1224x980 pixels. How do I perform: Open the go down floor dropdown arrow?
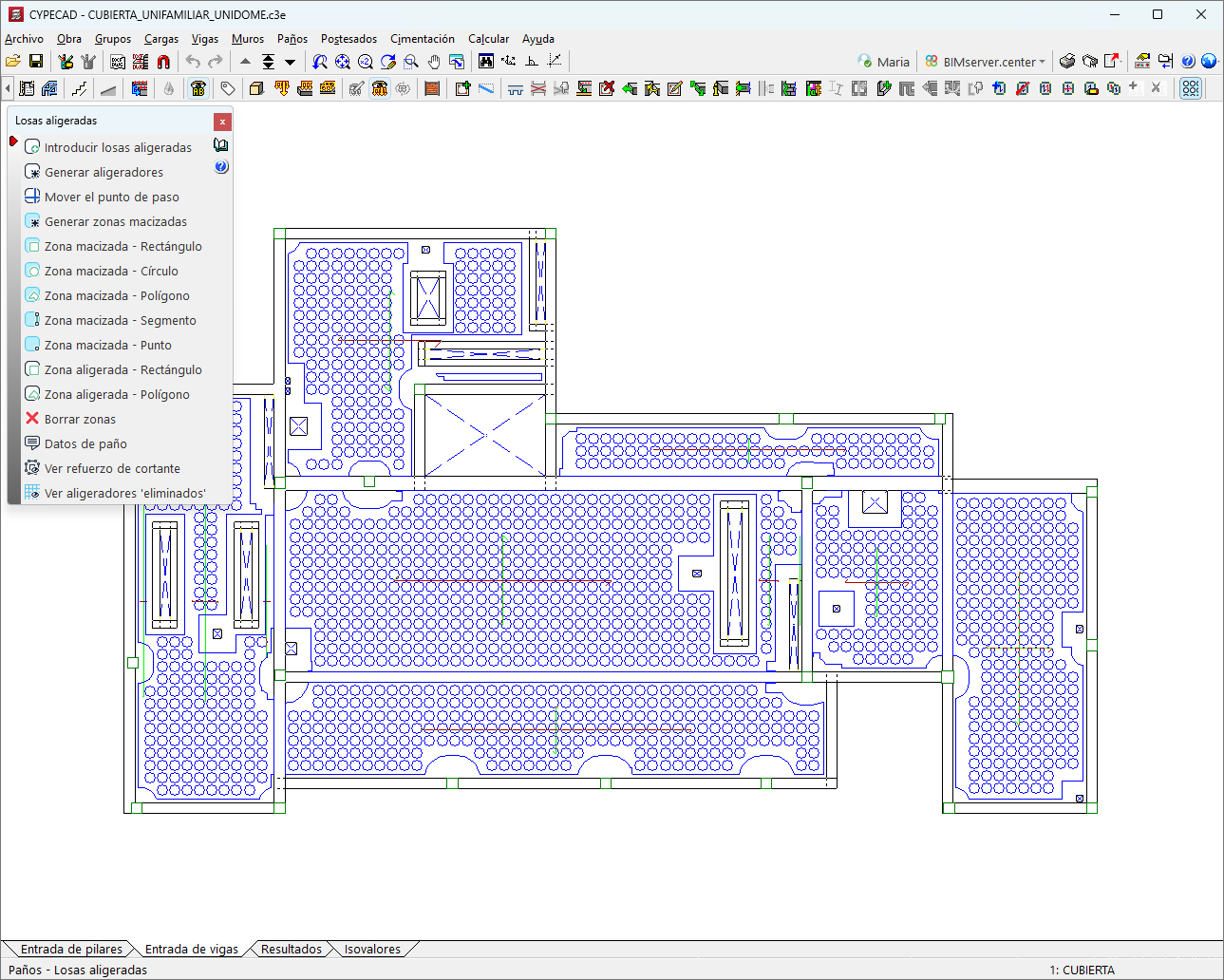point(290,62)
